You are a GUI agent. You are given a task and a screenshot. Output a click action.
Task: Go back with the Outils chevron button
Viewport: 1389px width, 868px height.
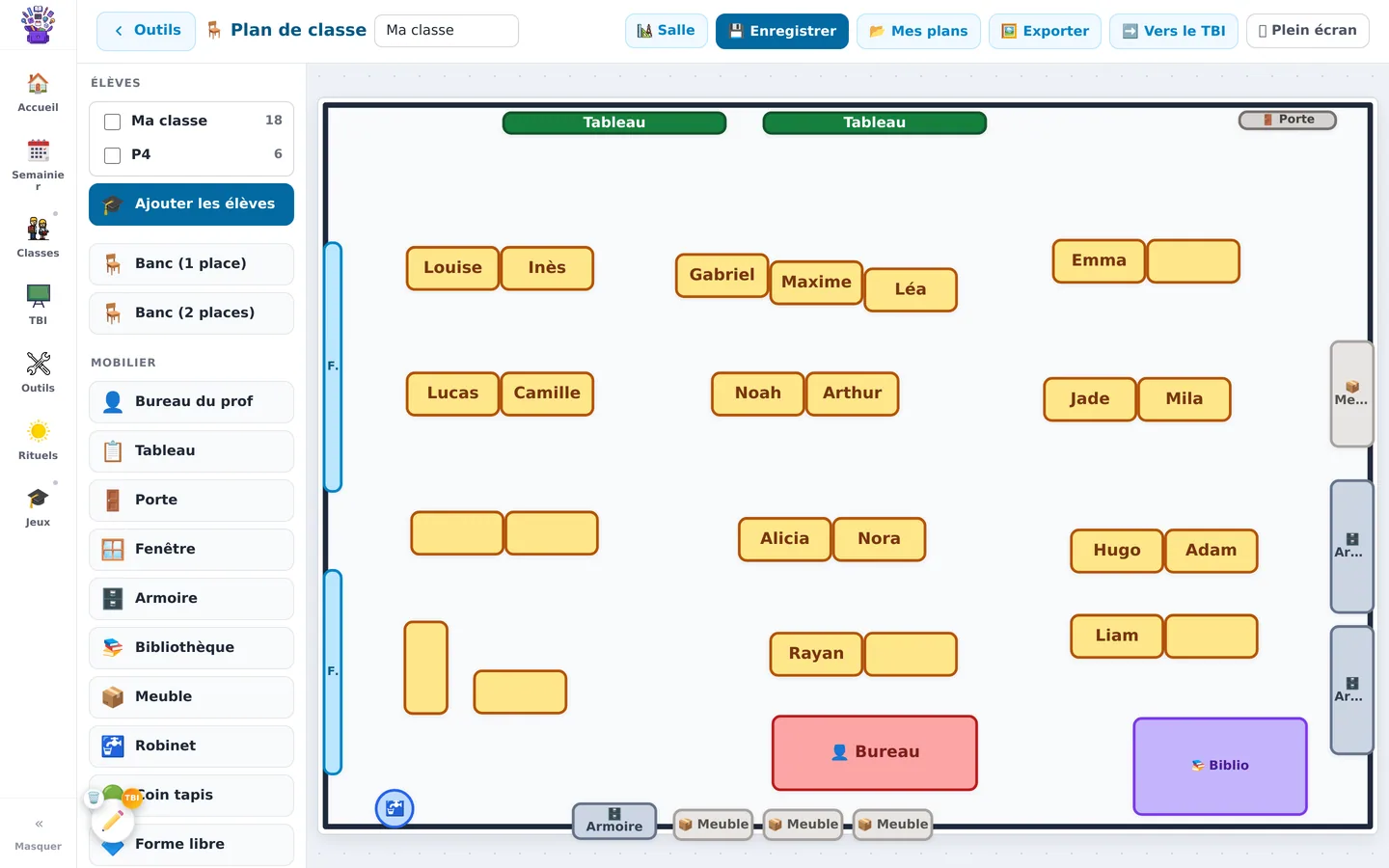click(x=146, y=31)
